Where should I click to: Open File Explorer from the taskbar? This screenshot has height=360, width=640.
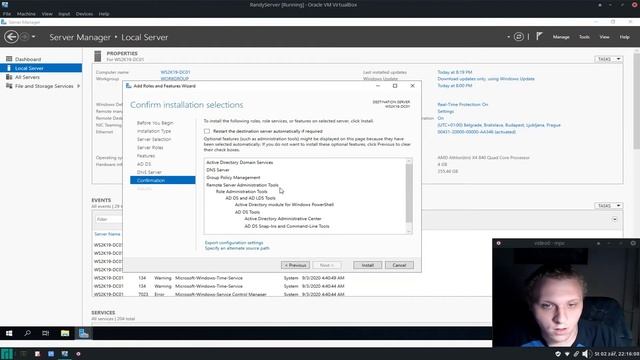click(x=65, y=333)
